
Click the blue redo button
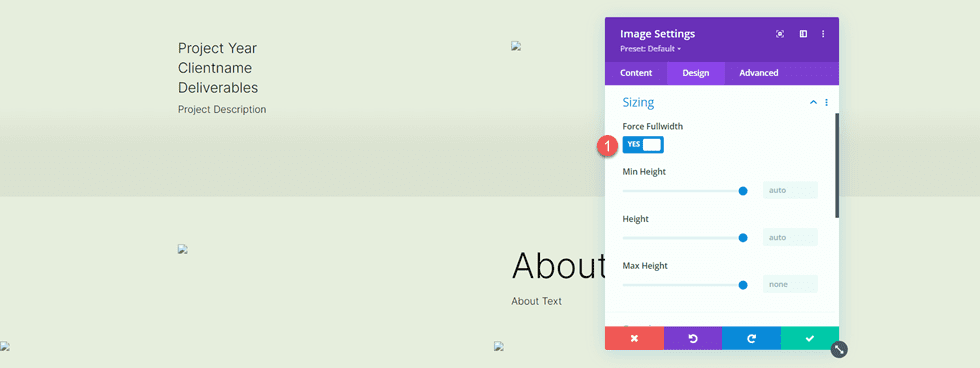[x=751, y=338]
